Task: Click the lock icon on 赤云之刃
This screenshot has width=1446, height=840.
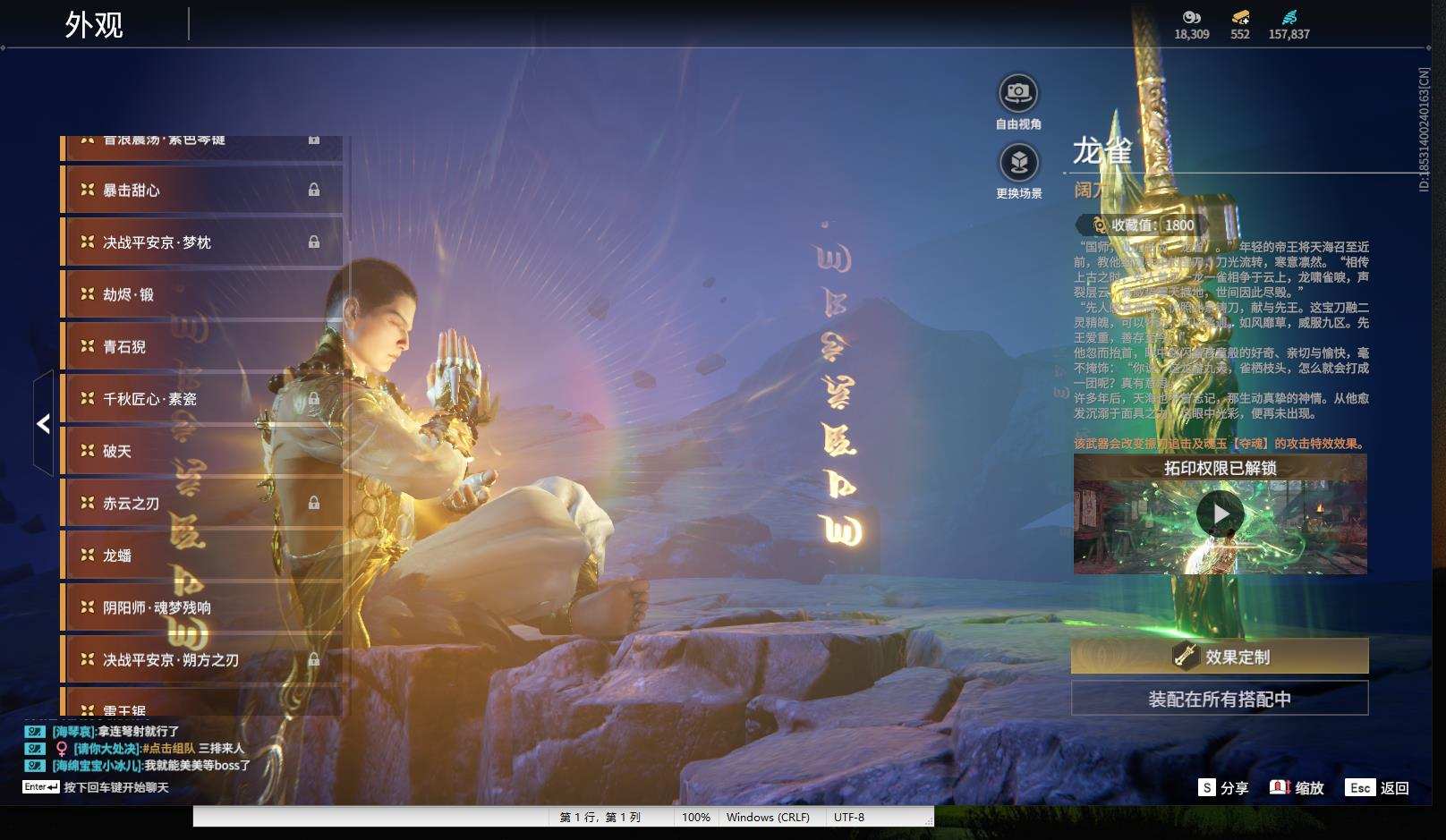Action: click(314, 503)
